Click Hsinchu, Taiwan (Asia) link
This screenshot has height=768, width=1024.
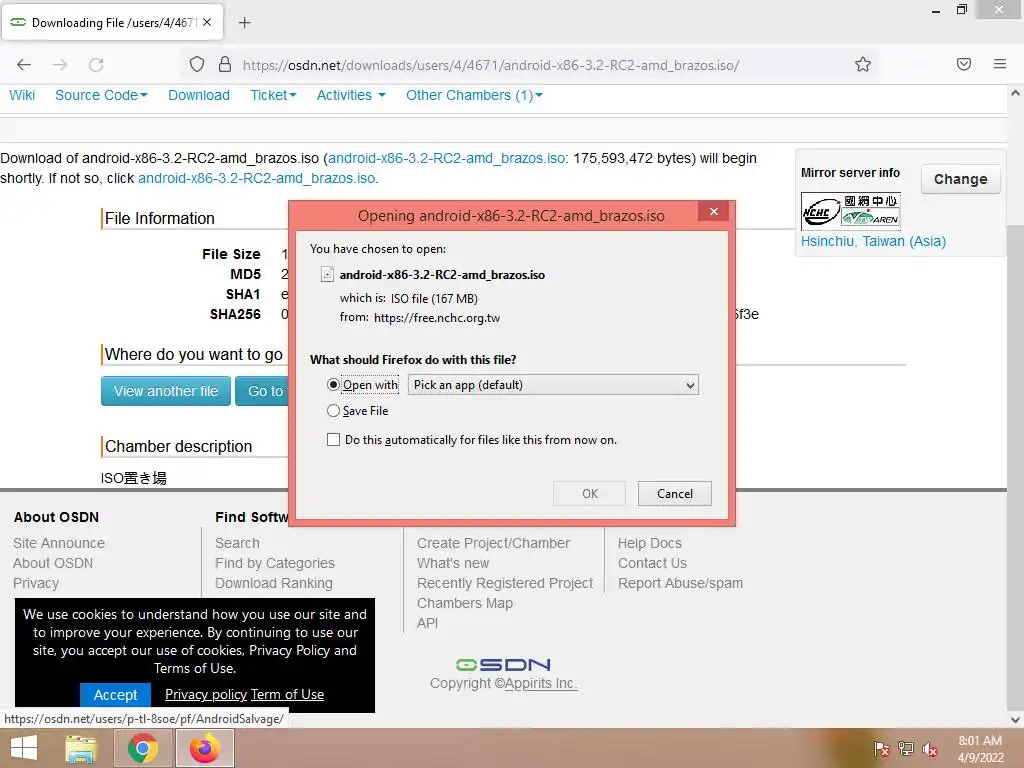[873, 241]
